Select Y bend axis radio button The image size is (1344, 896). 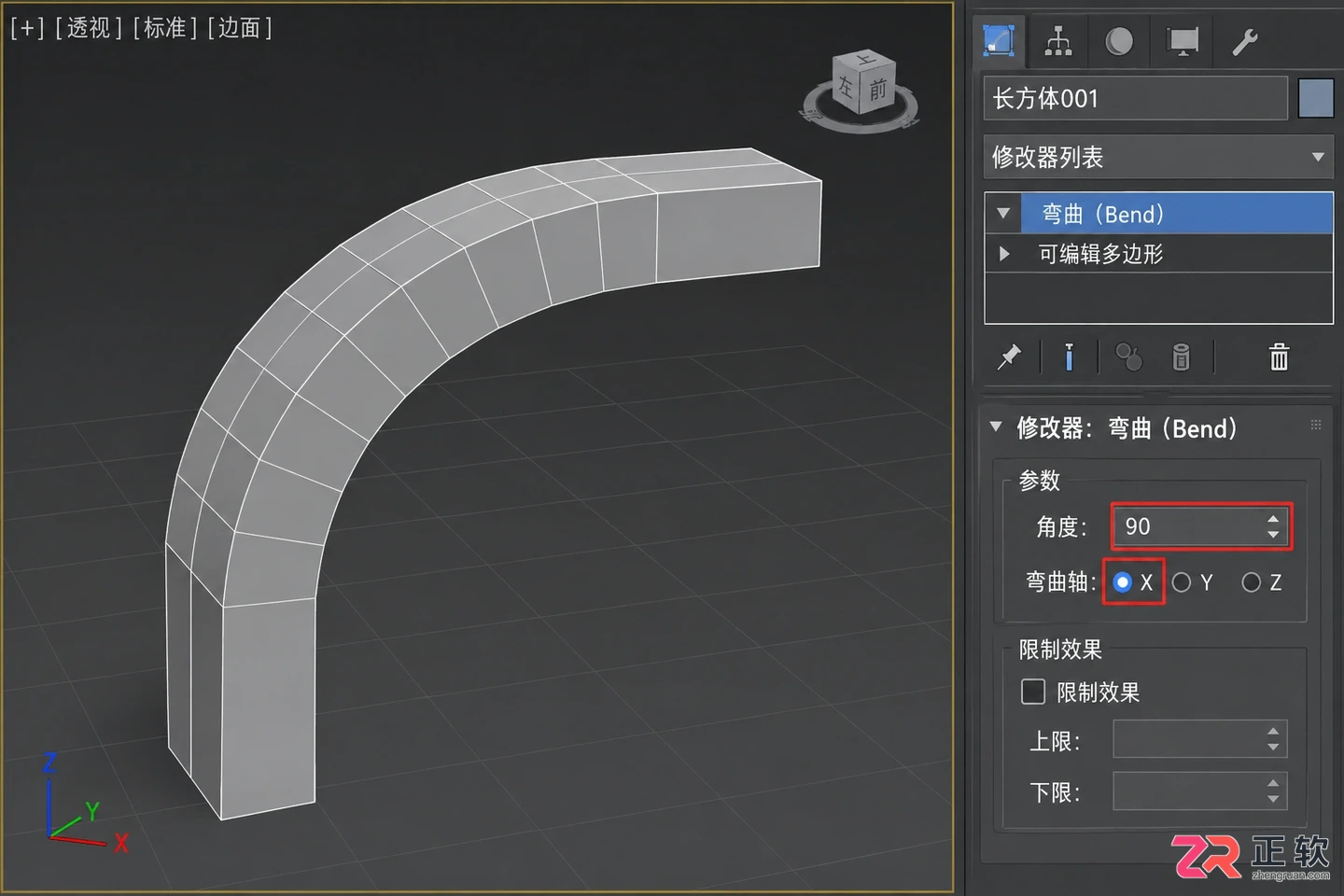tap(1182, 582)
